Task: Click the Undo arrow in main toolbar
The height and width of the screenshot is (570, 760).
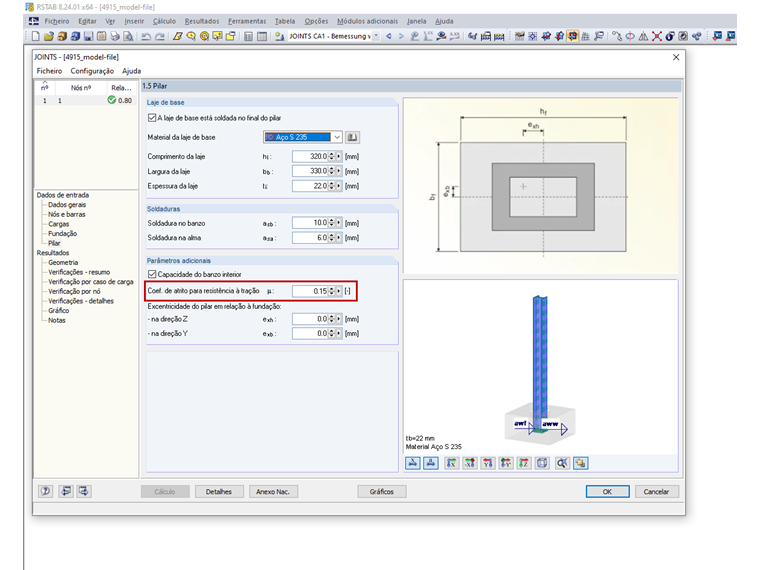Action: click(145, 36)
